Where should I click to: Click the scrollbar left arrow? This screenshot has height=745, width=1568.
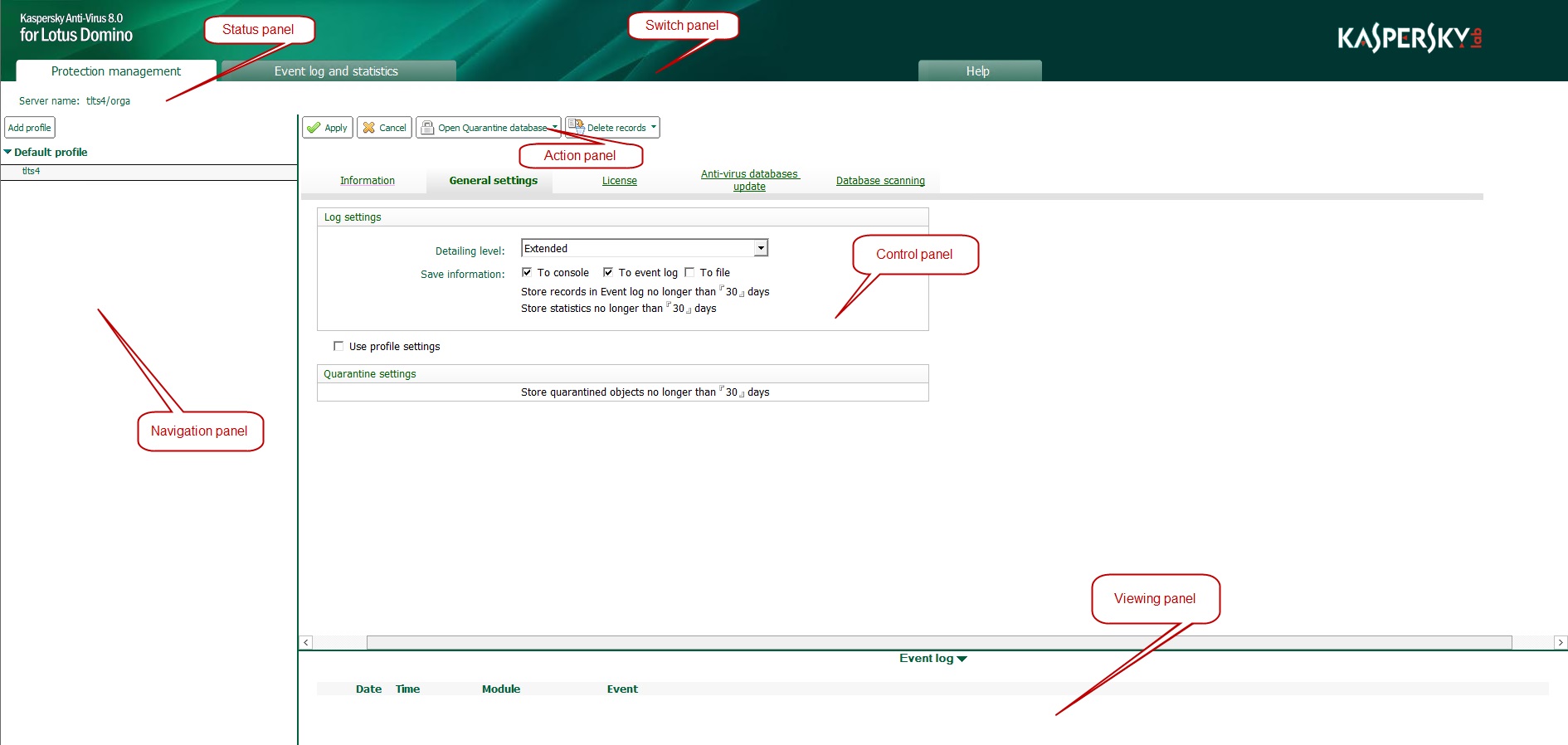tap(306, 642)
